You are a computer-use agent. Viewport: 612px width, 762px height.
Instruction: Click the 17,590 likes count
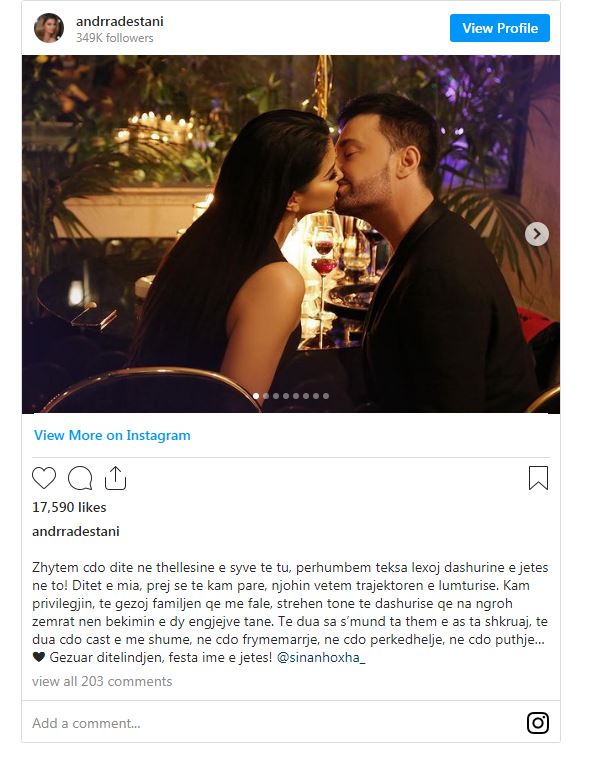(69, 507)
